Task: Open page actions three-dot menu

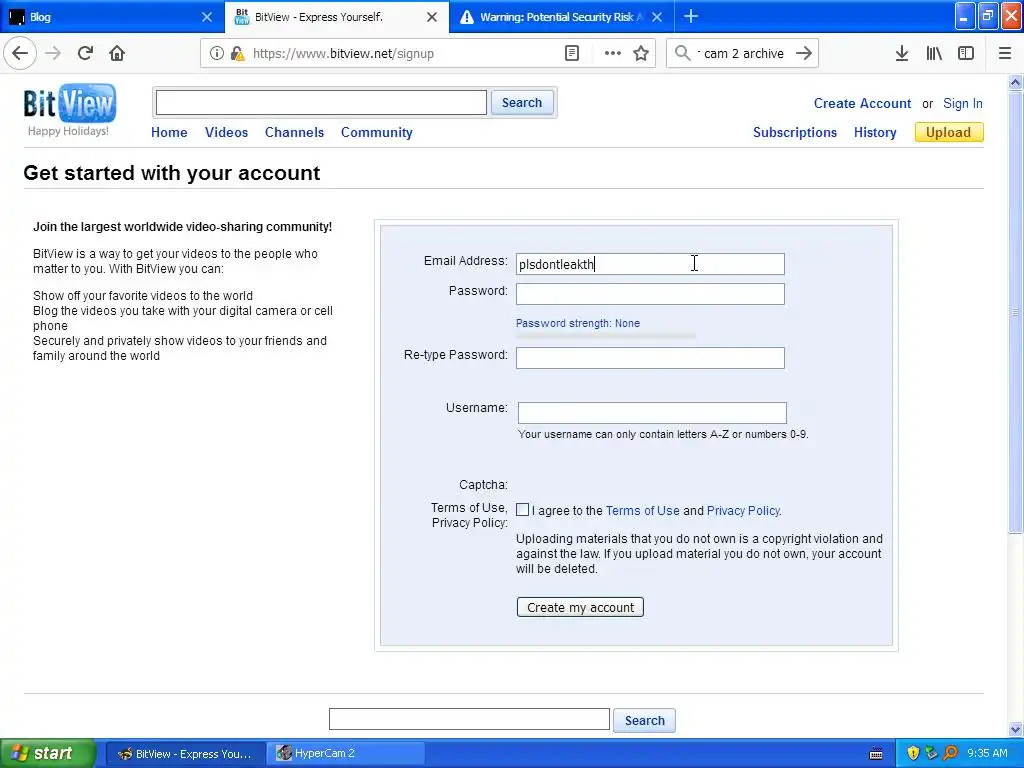Action: [x=613, y=54]
